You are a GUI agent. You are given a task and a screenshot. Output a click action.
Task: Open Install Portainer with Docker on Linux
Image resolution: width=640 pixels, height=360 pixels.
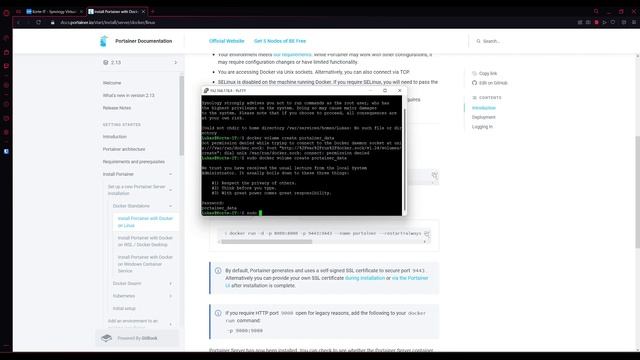145,222
